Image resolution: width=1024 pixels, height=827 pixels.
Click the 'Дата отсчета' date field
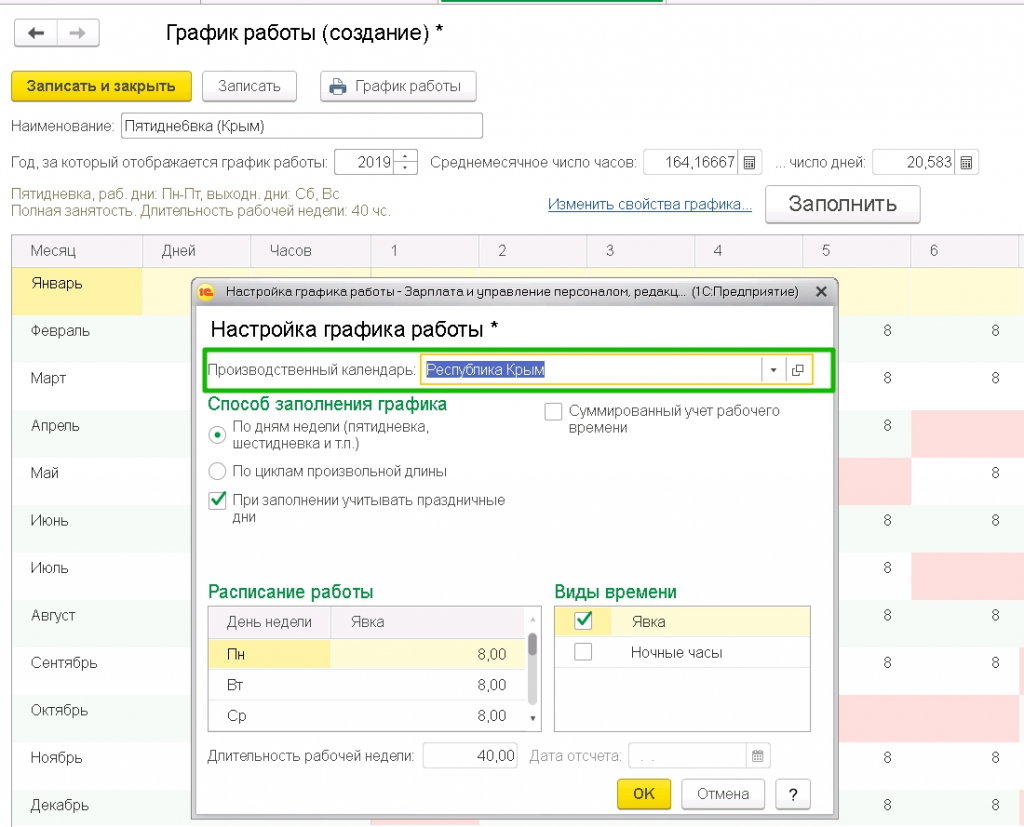click(x=687, y=756)
